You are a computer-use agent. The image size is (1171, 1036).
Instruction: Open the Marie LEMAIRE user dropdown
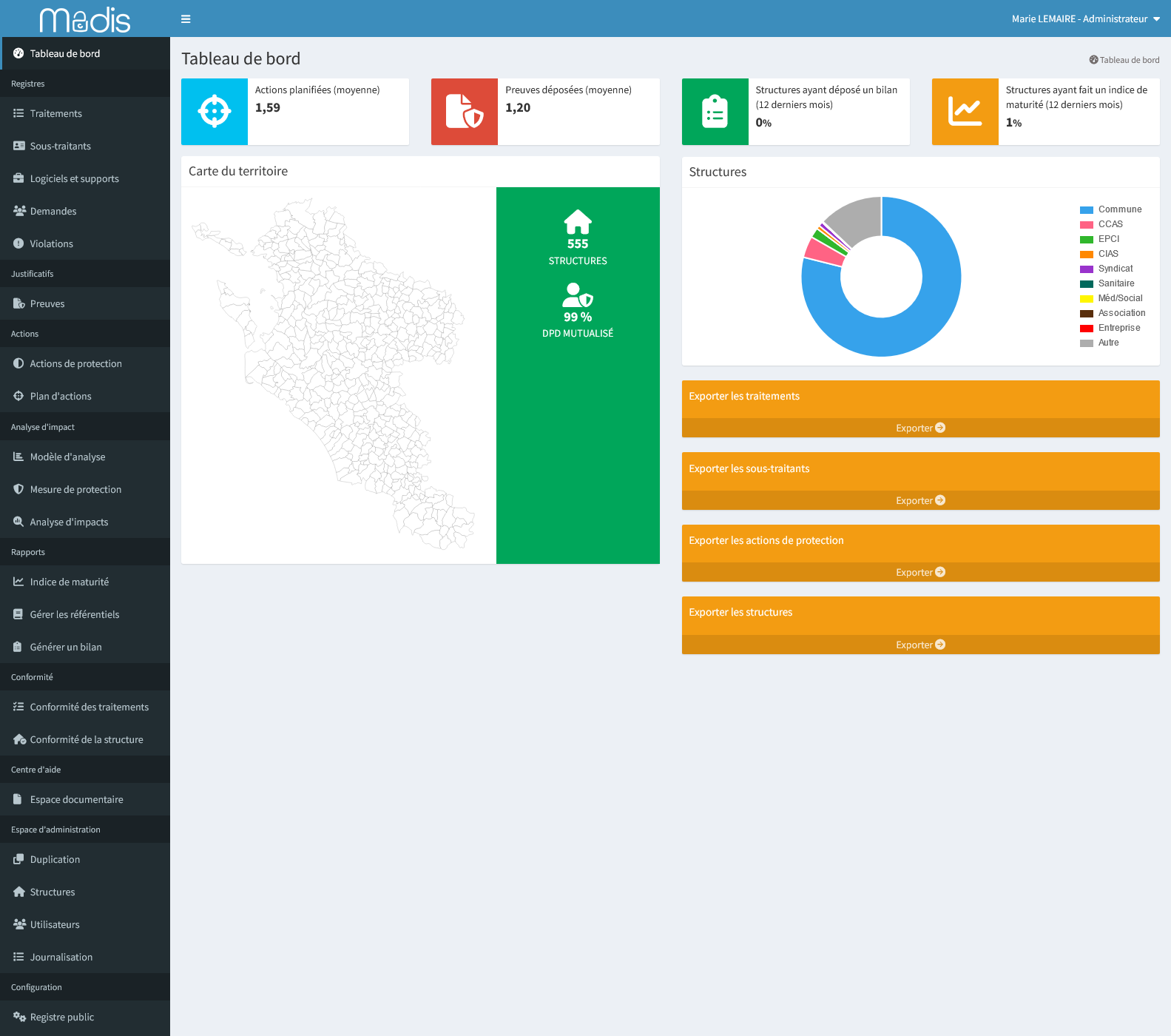click(x=1085, y=19)
